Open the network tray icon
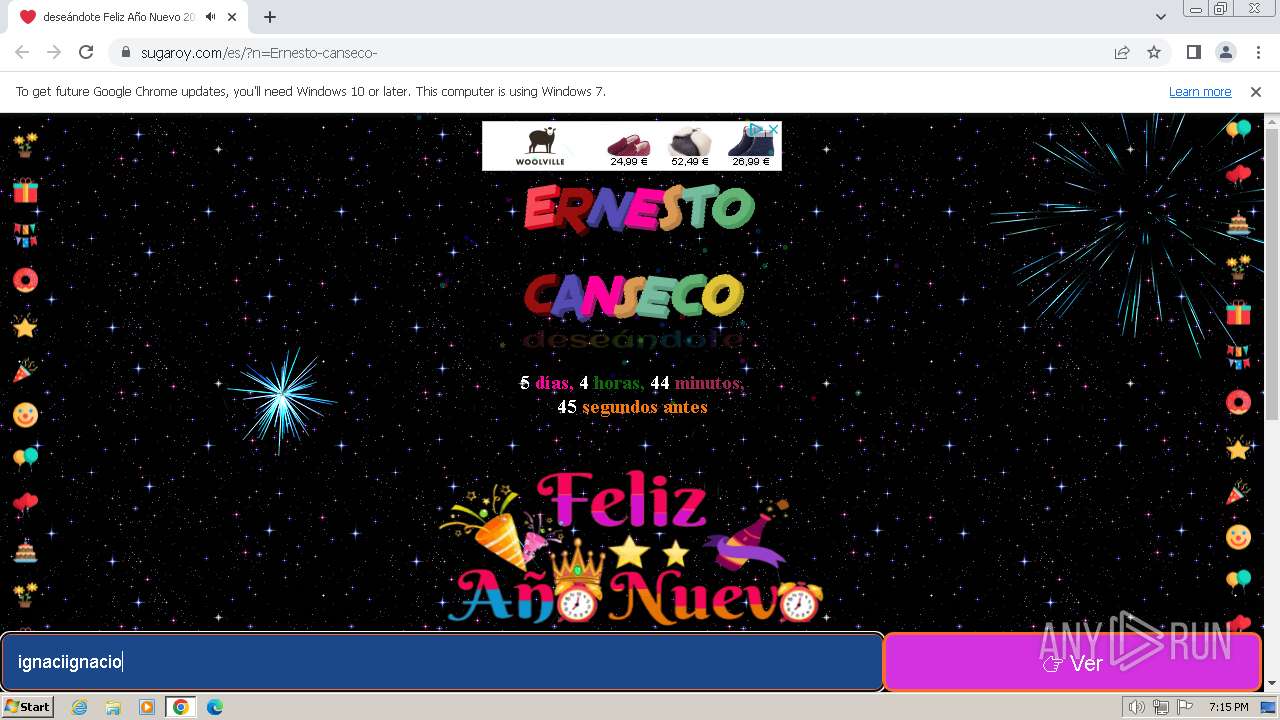1280x720 pixels. click(x=1160, y=707)
